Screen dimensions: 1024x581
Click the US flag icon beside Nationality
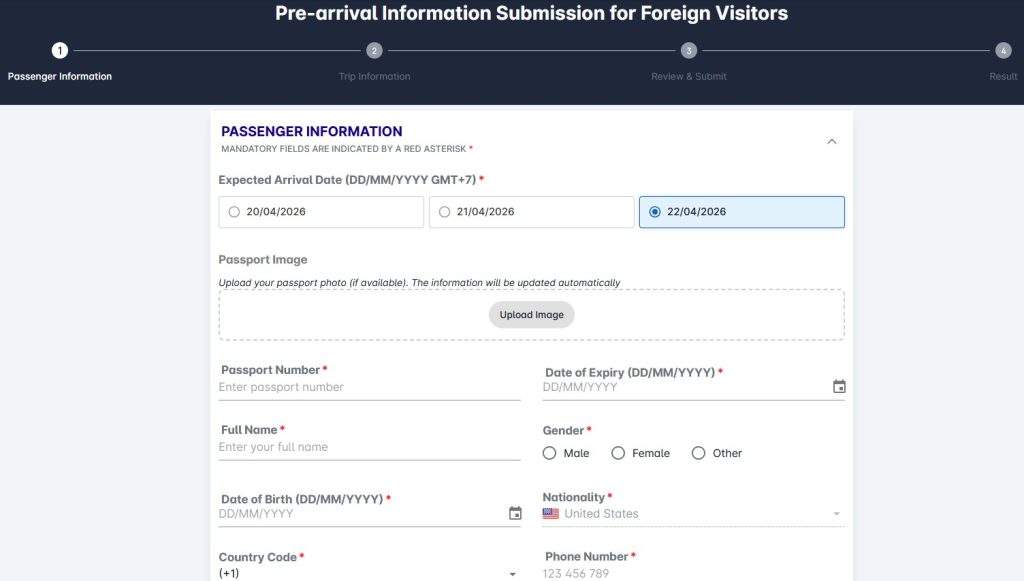(550, 513)
